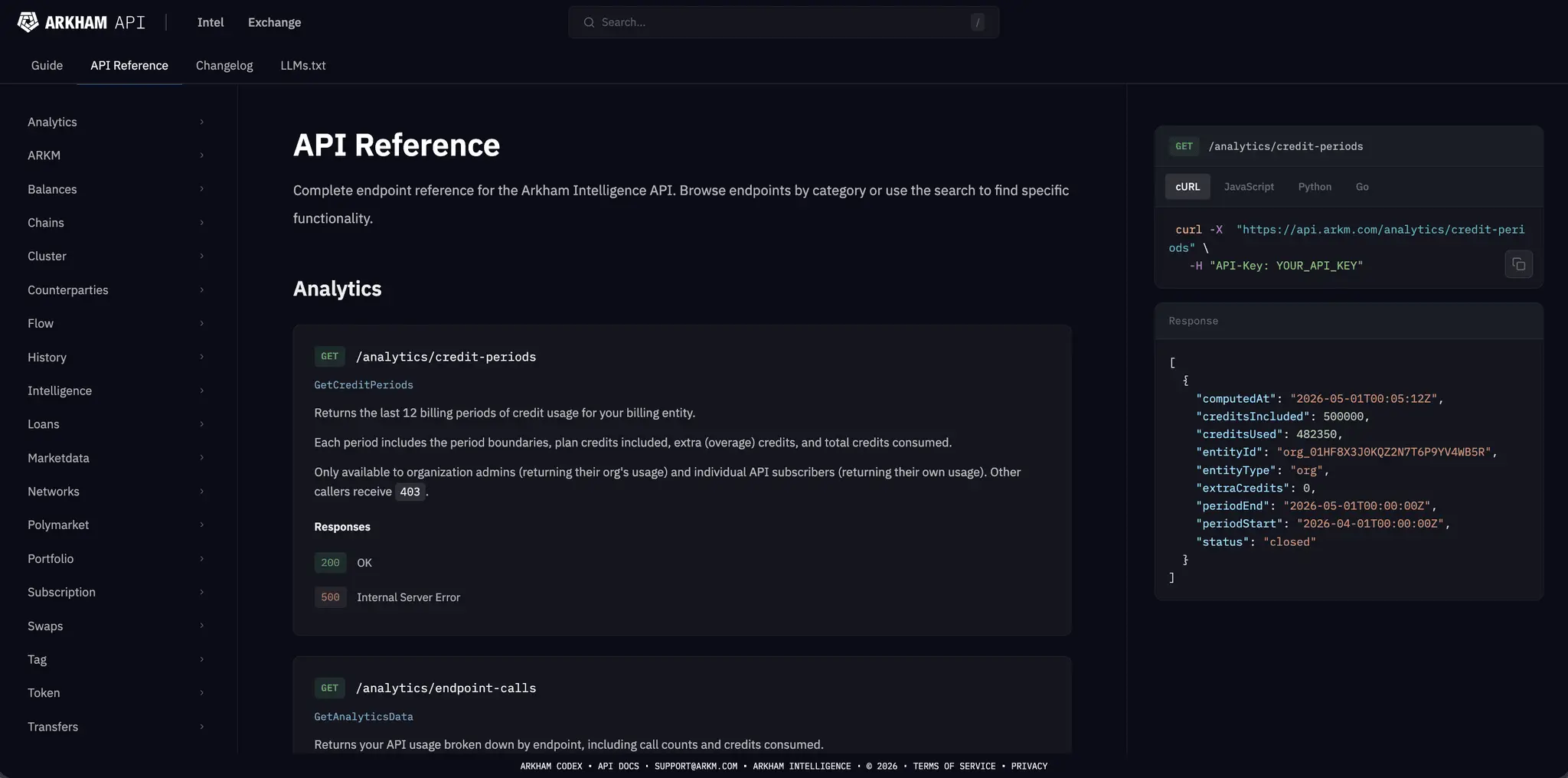Expand the Balances sidebar chevron
1568x778 pixels.
201,189
